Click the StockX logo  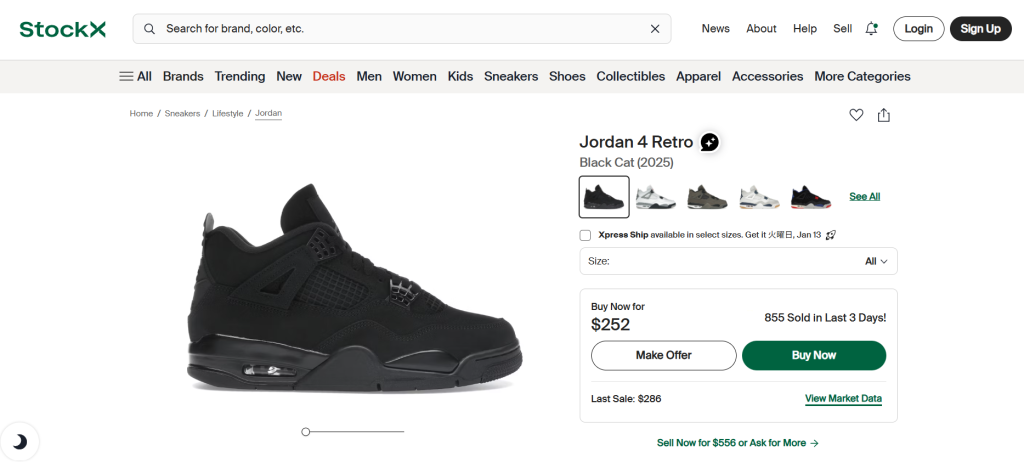(62, 29)
